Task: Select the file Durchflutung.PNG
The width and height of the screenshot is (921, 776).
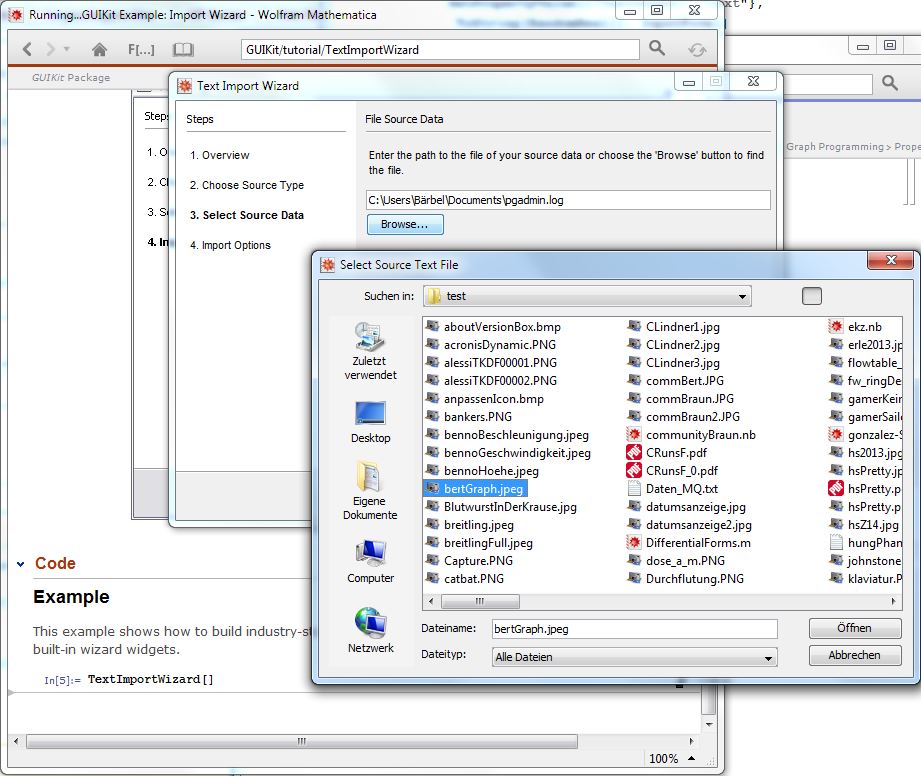Action: pyautogui.click(x=685, y=579)
